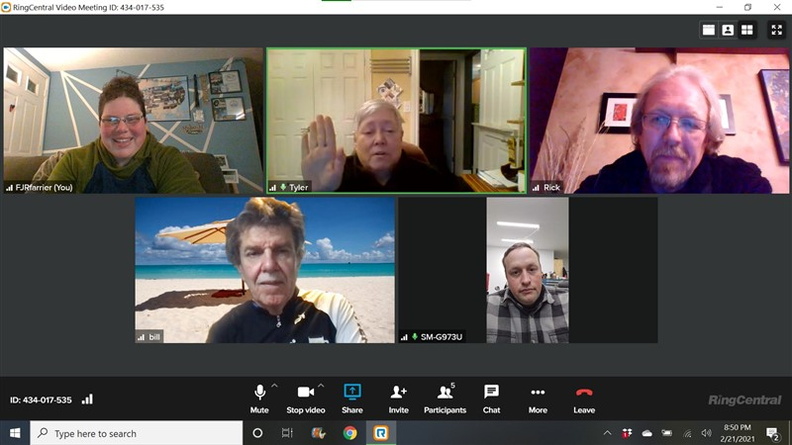Viewport: 792px width, 445px height.
Task: Switch to active speaker view icon
Action: [728, 30]
